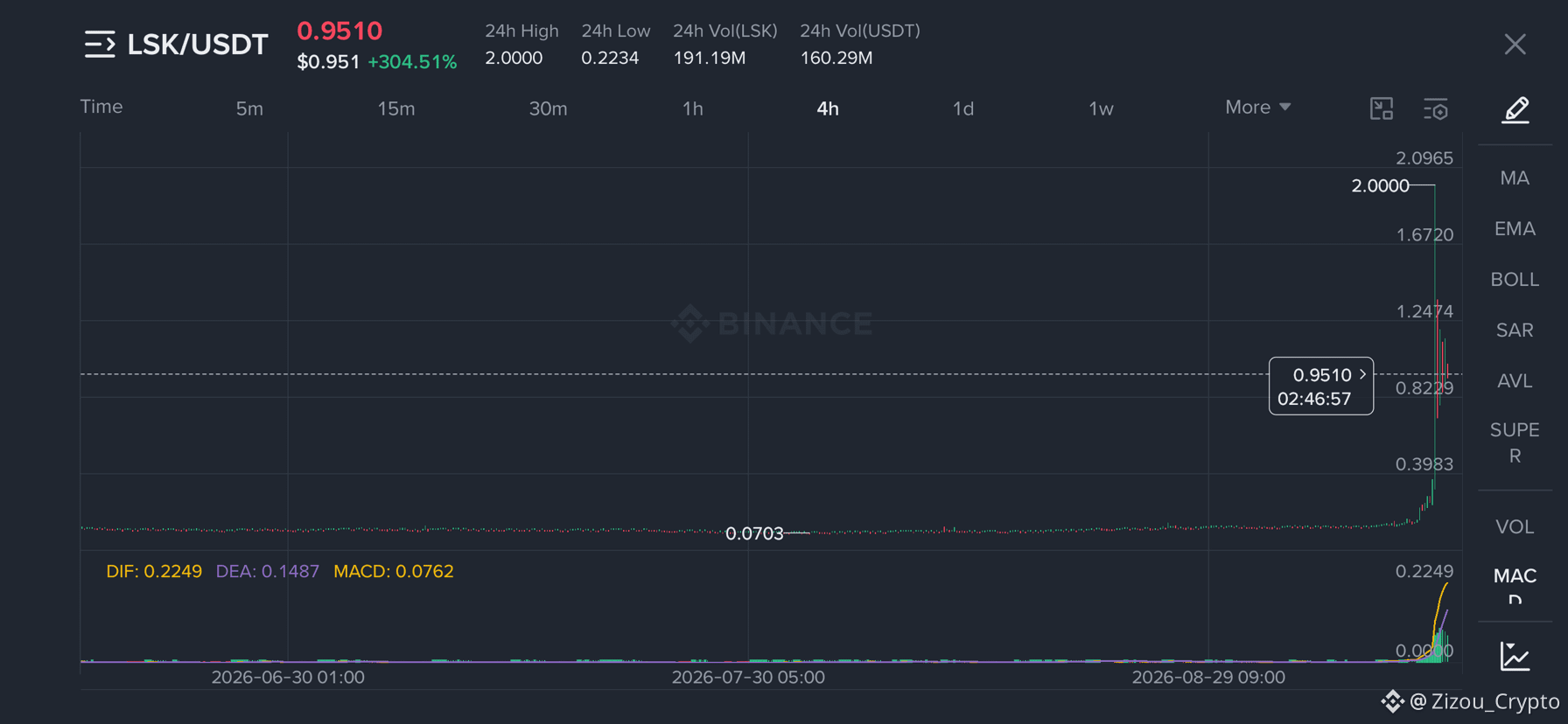Enable the BOLL indicator

1515,279
